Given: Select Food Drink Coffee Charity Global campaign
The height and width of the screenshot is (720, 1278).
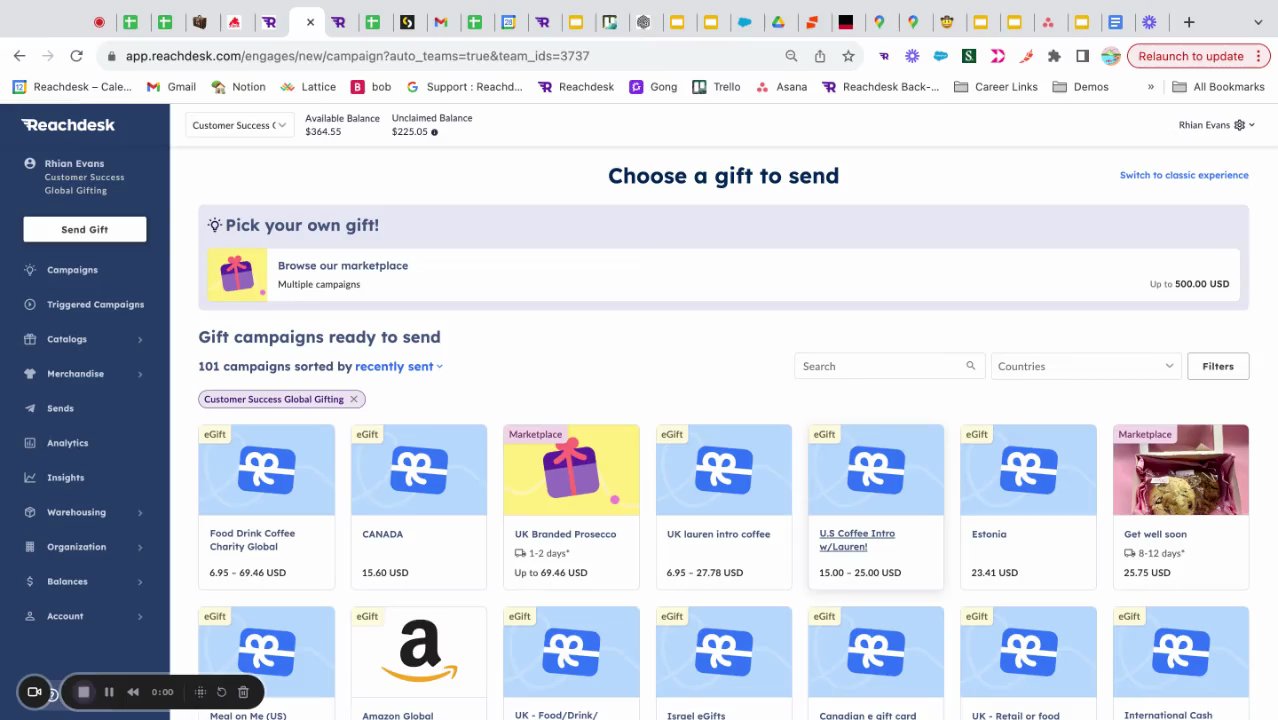Looking at the screenshot, I should point(266,507).
